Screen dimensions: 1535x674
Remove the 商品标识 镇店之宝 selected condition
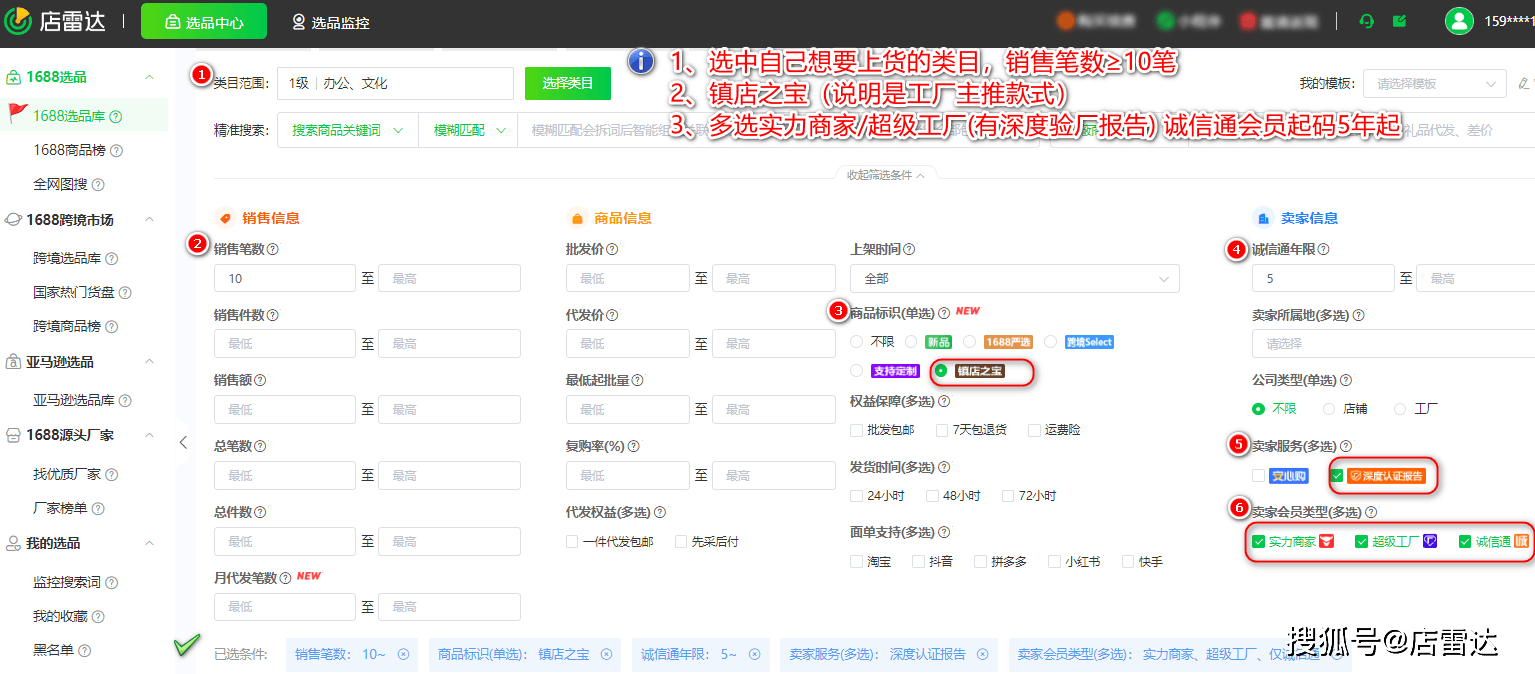click(606, 654)
